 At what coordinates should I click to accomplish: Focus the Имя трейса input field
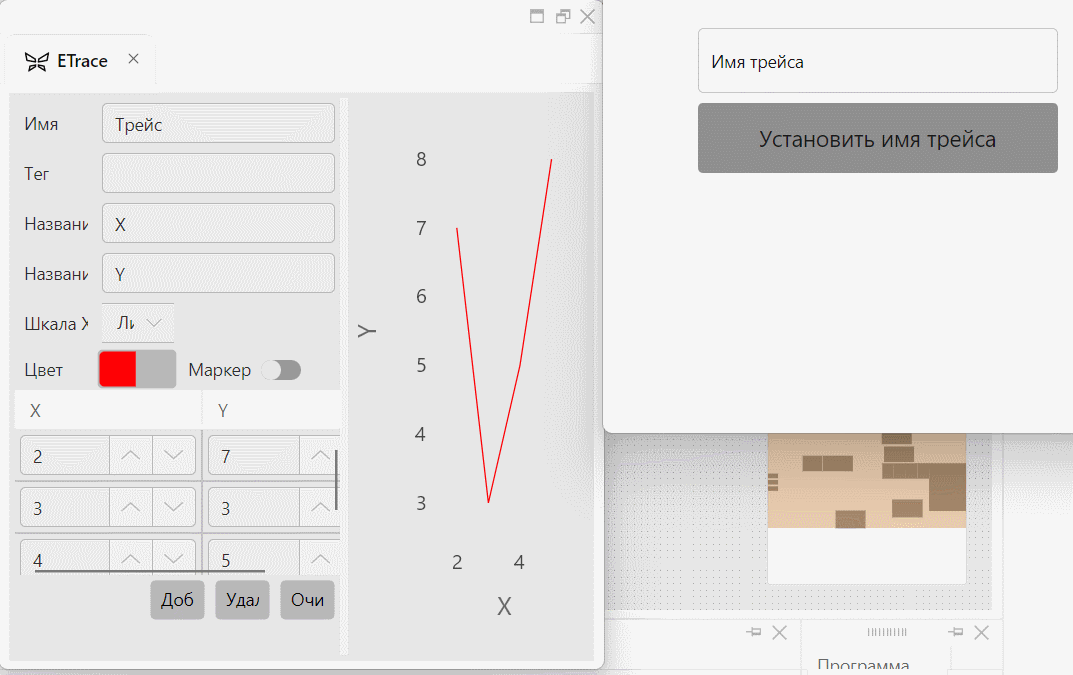click(x=878, y=61)
